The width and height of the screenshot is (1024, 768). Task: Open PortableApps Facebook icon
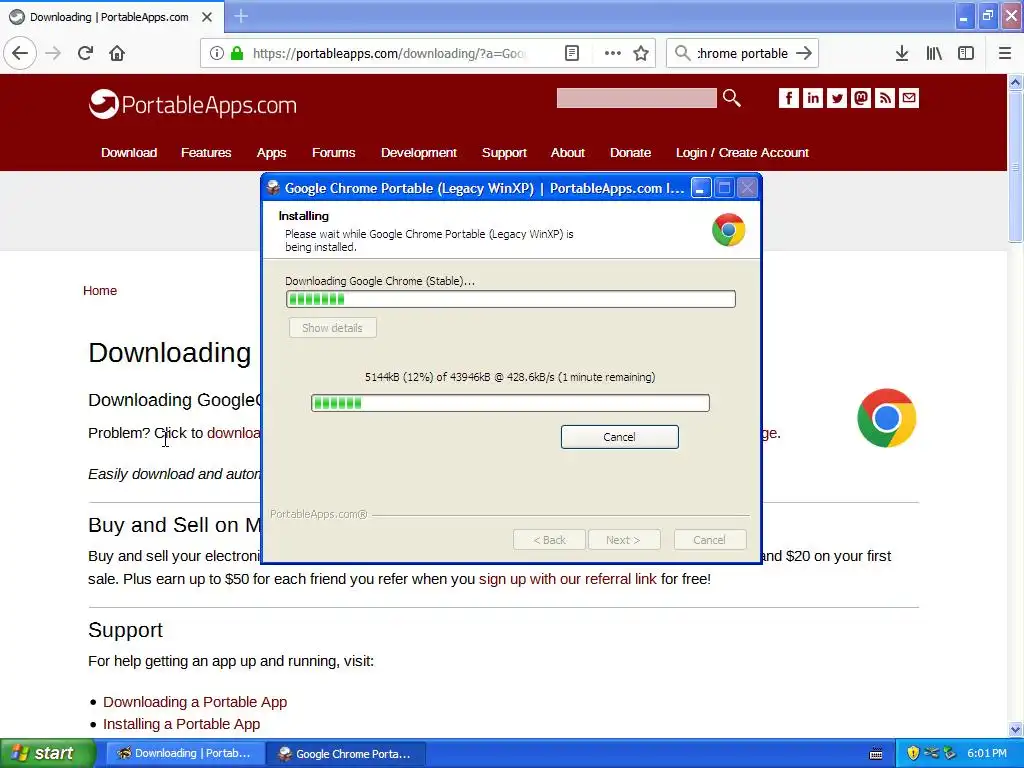[x=788, y=98]
